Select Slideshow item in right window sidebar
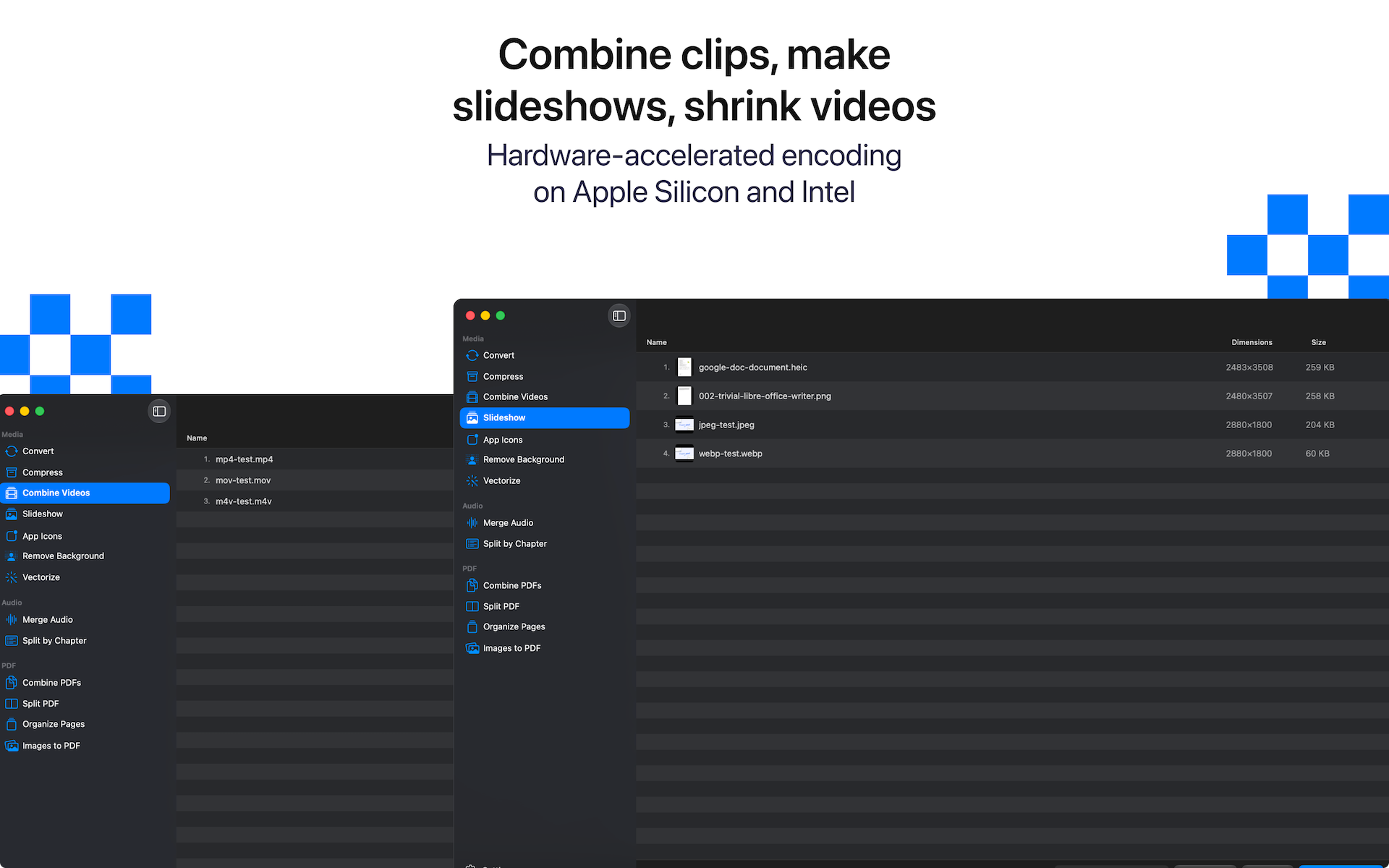Image resolution: width=1389 pixels, height=868 pixels. (x=545, y=418)
